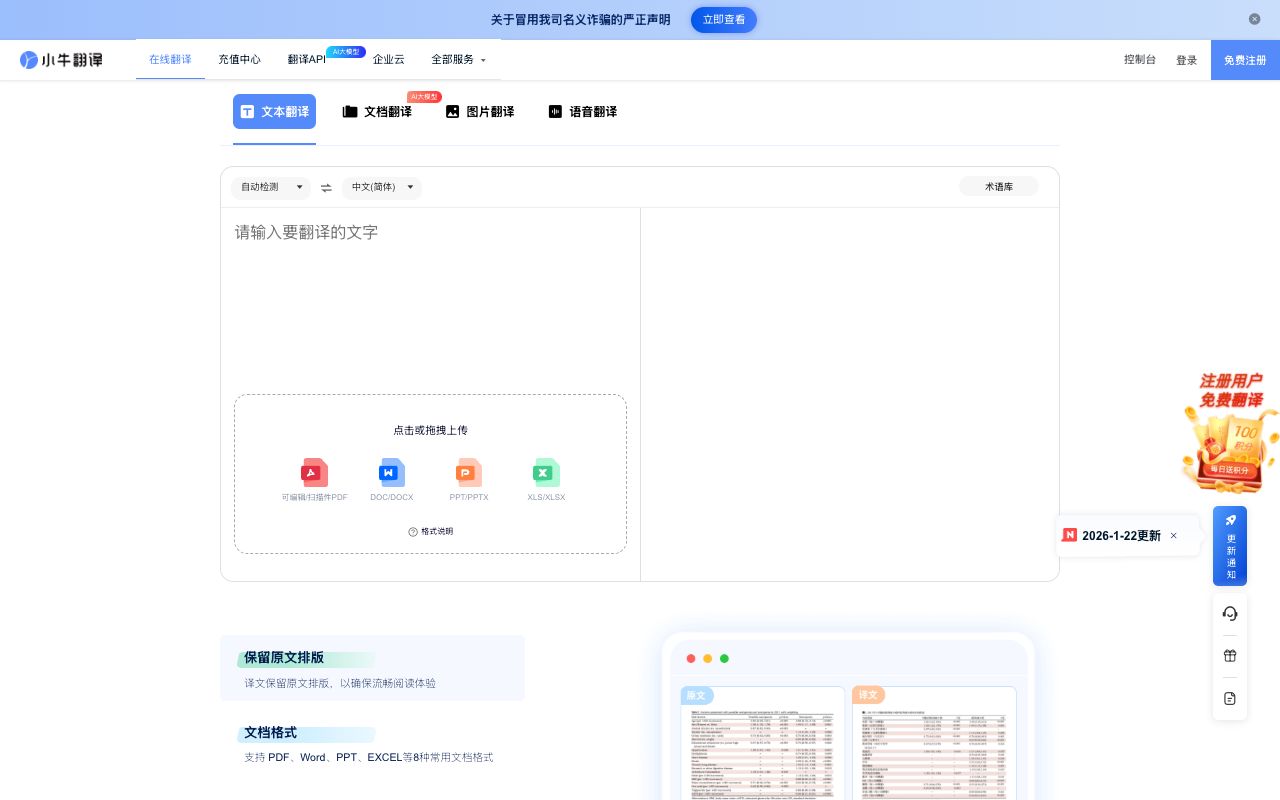Open customer service via headset icon
Image resolution: width=1280 pixels, height=800 pixels.
point(1230,613)
